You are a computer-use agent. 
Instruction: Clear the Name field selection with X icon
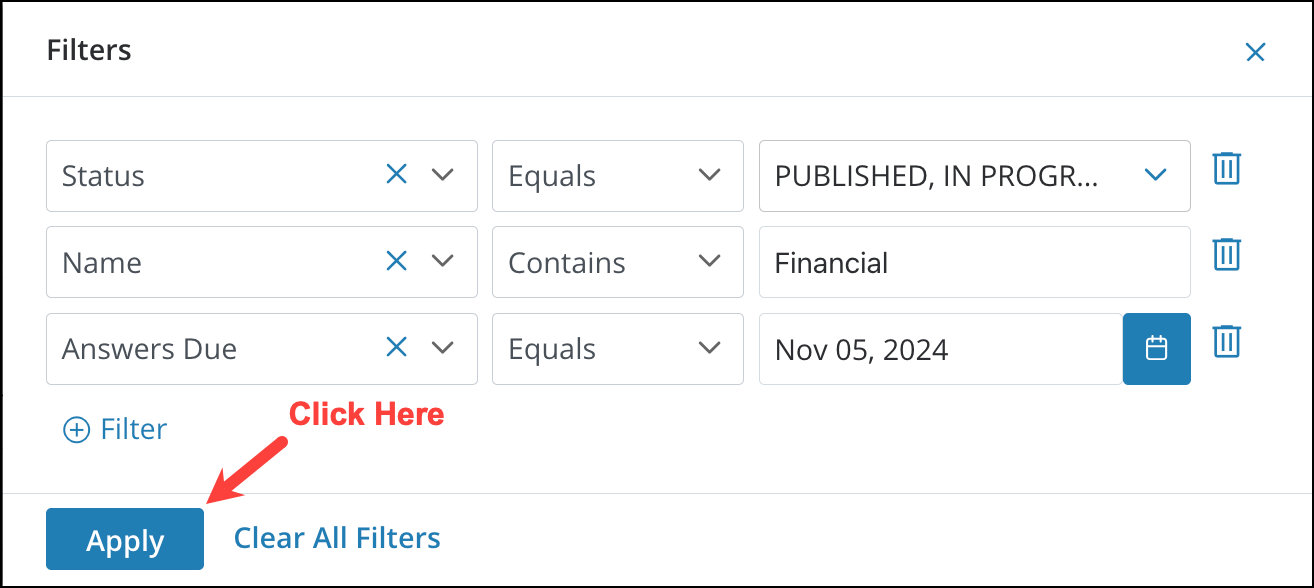[x=396, y=261]
